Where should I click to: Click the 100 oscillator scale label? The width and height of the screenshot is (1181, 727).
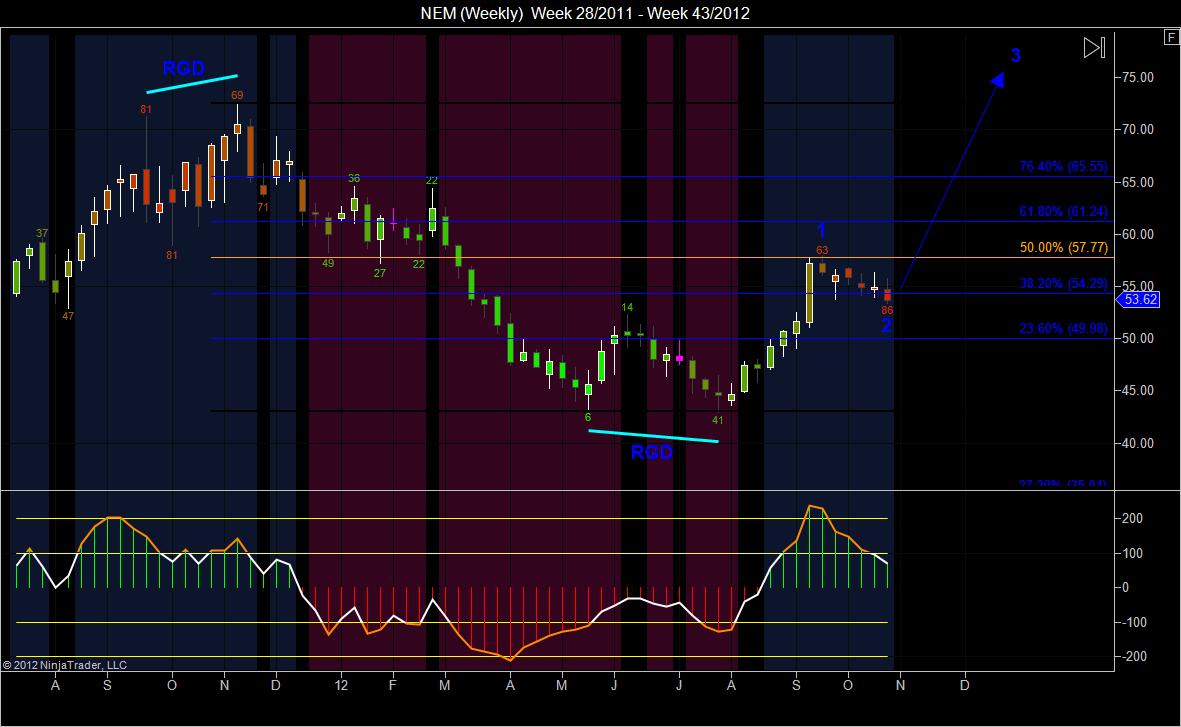tap(1132, 553)
